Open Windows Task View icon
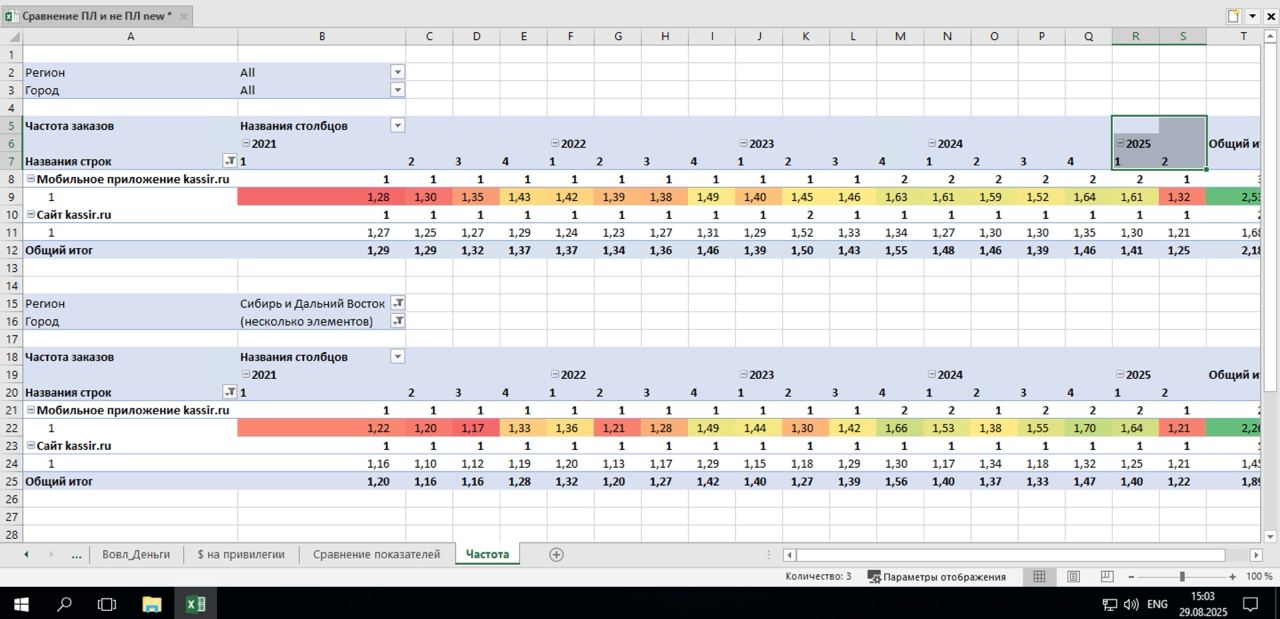1280x619 pixels. tap(106, 604)
